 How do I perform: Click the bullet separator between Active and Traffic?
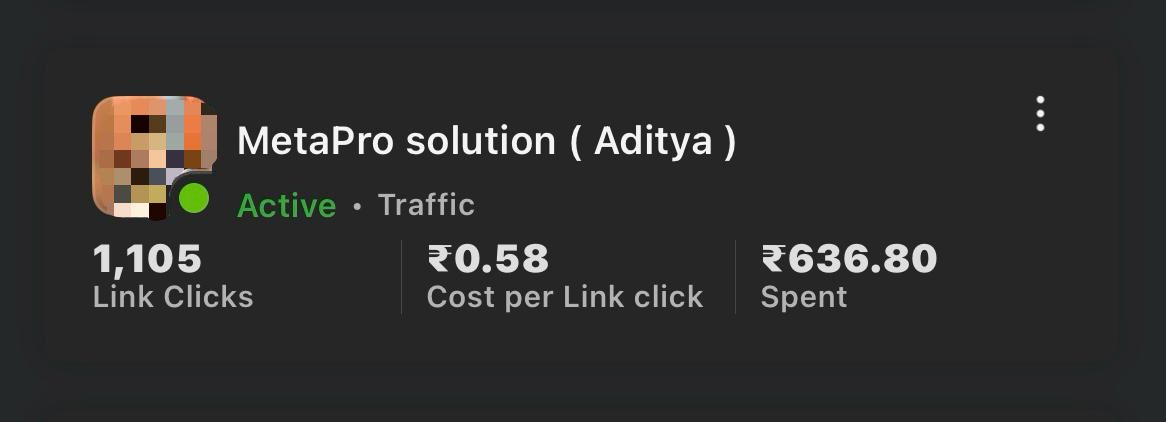(x=357, y=206)
